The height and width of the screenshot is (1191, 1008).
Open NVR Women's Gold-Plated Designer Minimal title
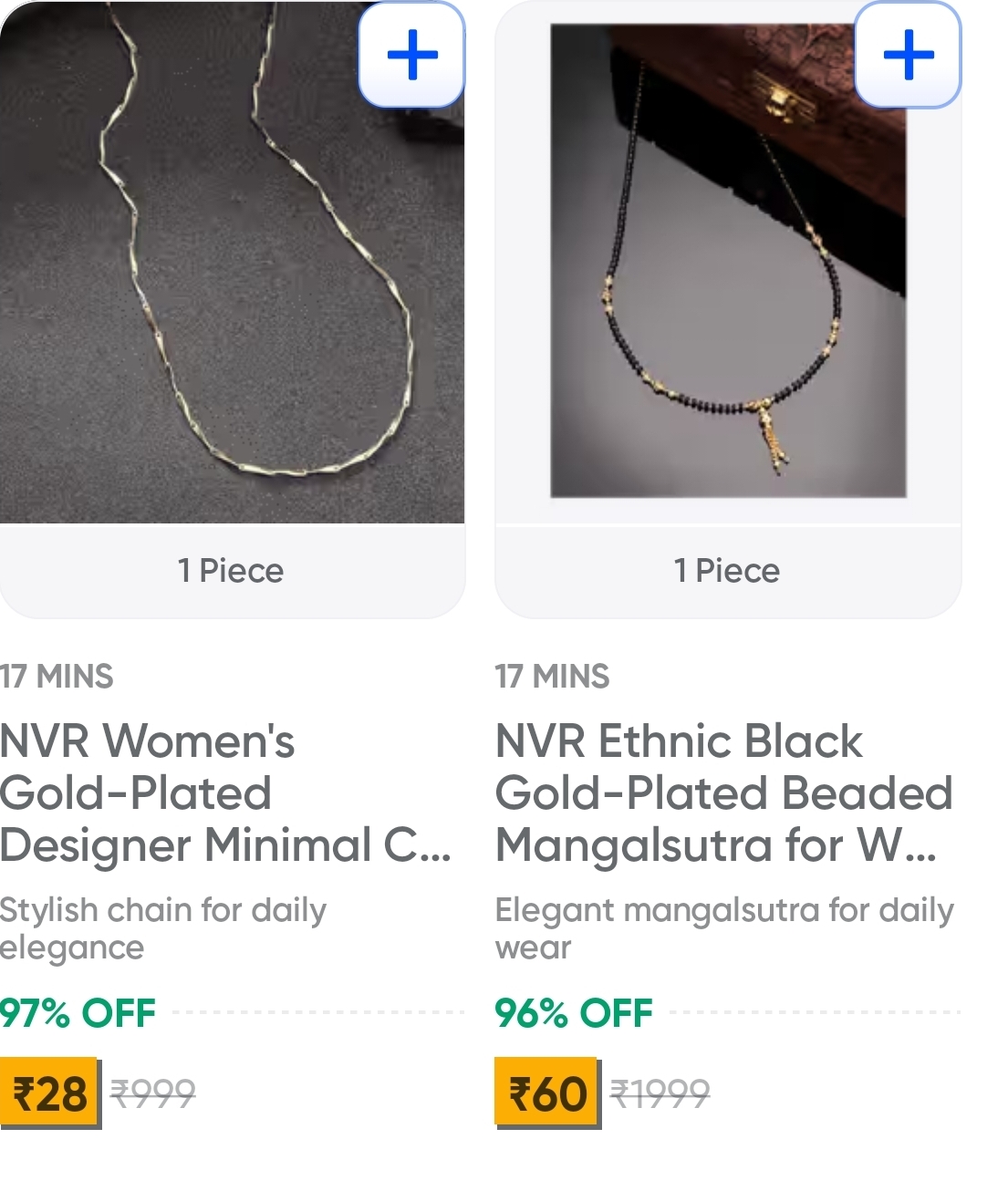click(x=223, y=792)
